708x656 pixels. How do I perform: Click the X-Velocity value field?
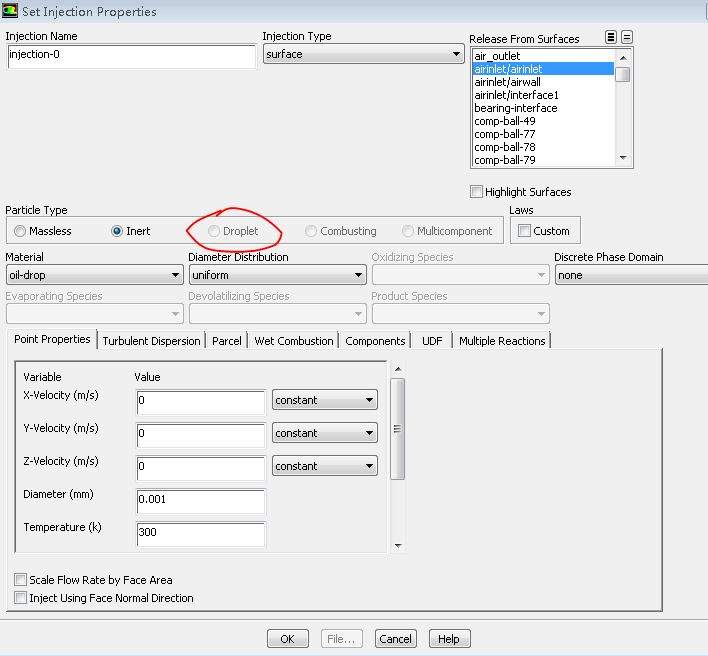click(201, 402)
